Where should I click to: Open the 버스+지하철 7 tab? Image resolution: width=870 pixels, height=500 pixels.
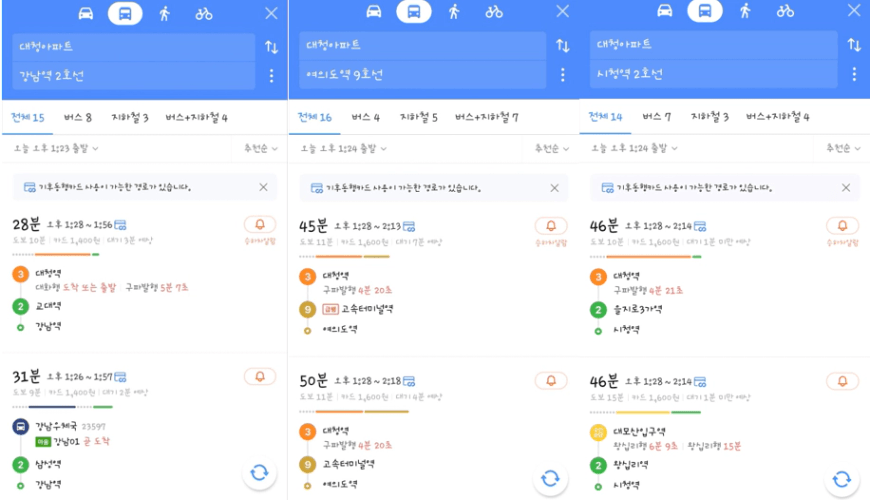(487, 117)
